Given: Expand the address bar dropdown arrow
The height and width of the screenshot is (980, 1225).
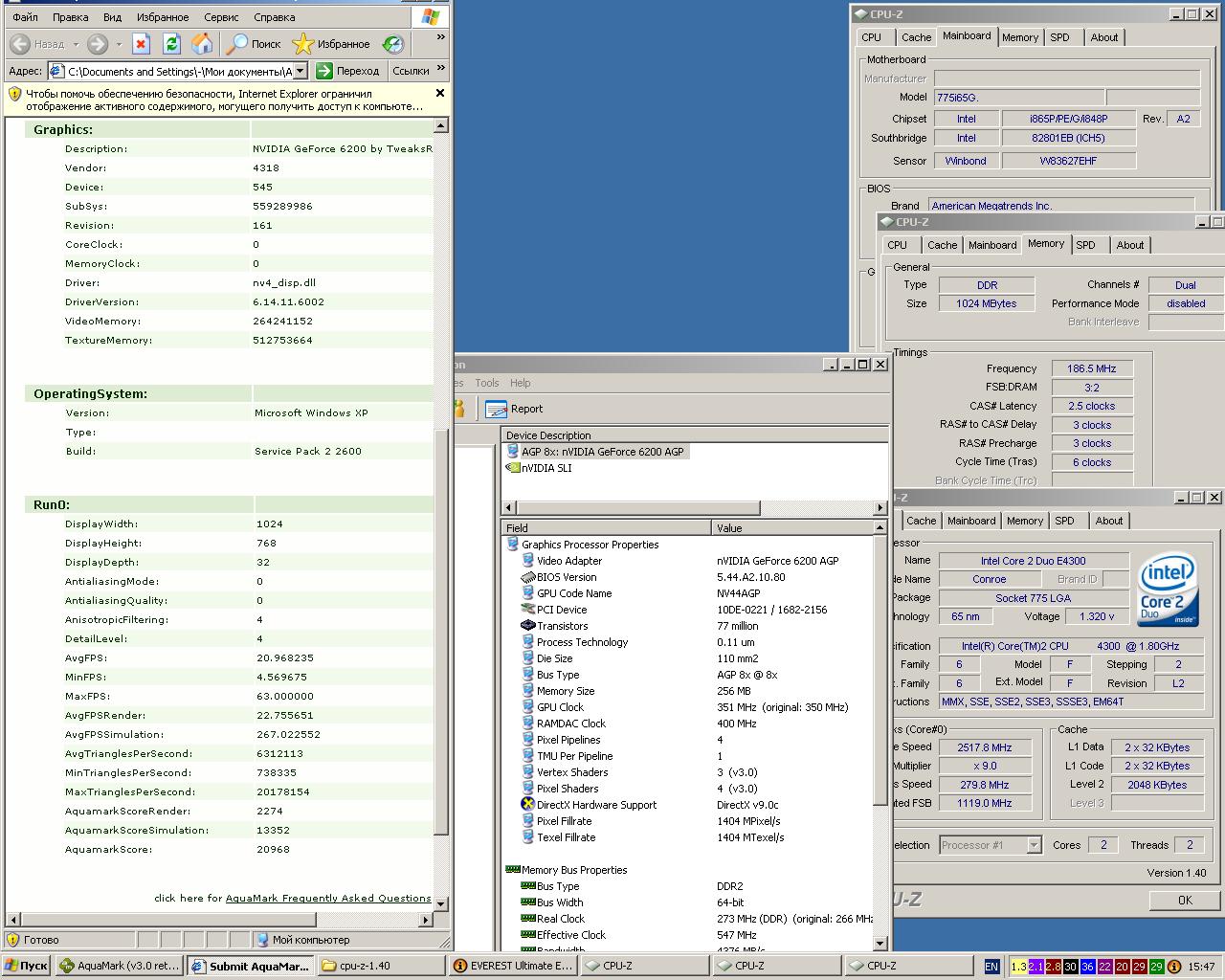Looking at the screenshot, I should pyautogui.click(x=300, y=71).
